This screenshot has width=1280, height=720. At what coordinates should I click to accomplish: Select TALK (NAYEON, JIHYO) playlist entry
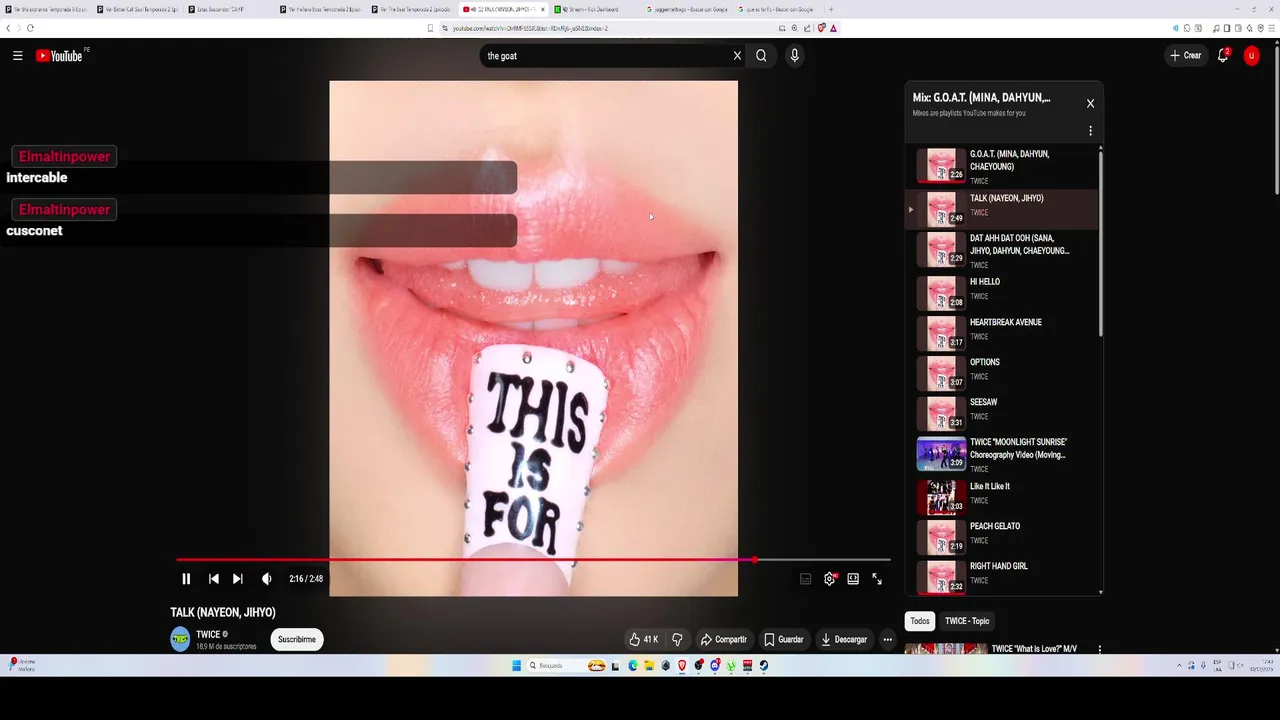pos(1002,209)
